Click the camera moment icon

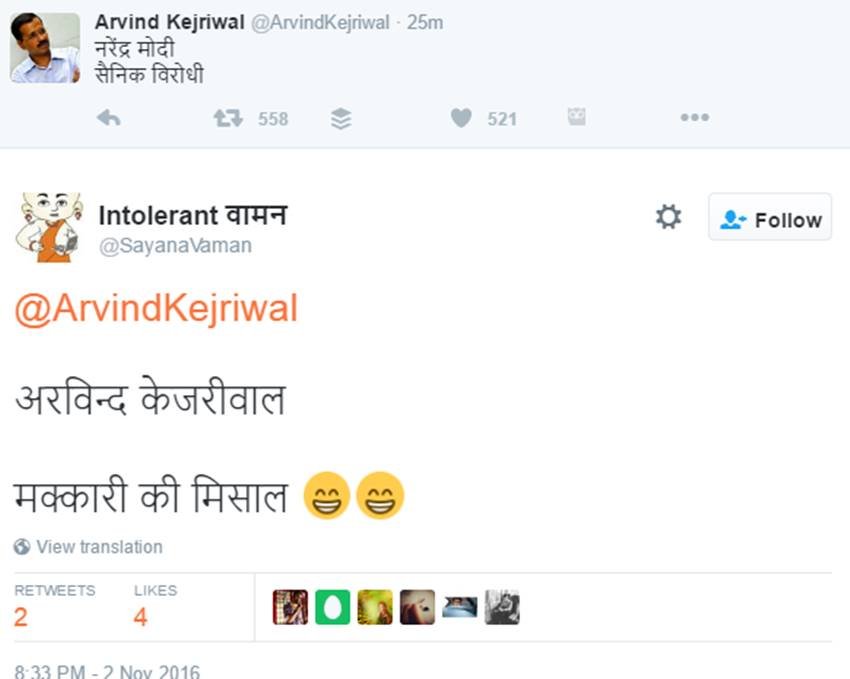(575, 117)
